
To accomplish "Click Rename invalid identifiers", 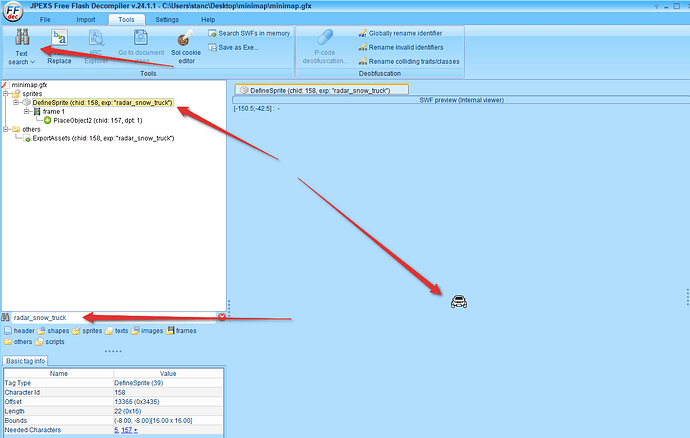I will tap(401, 48).
